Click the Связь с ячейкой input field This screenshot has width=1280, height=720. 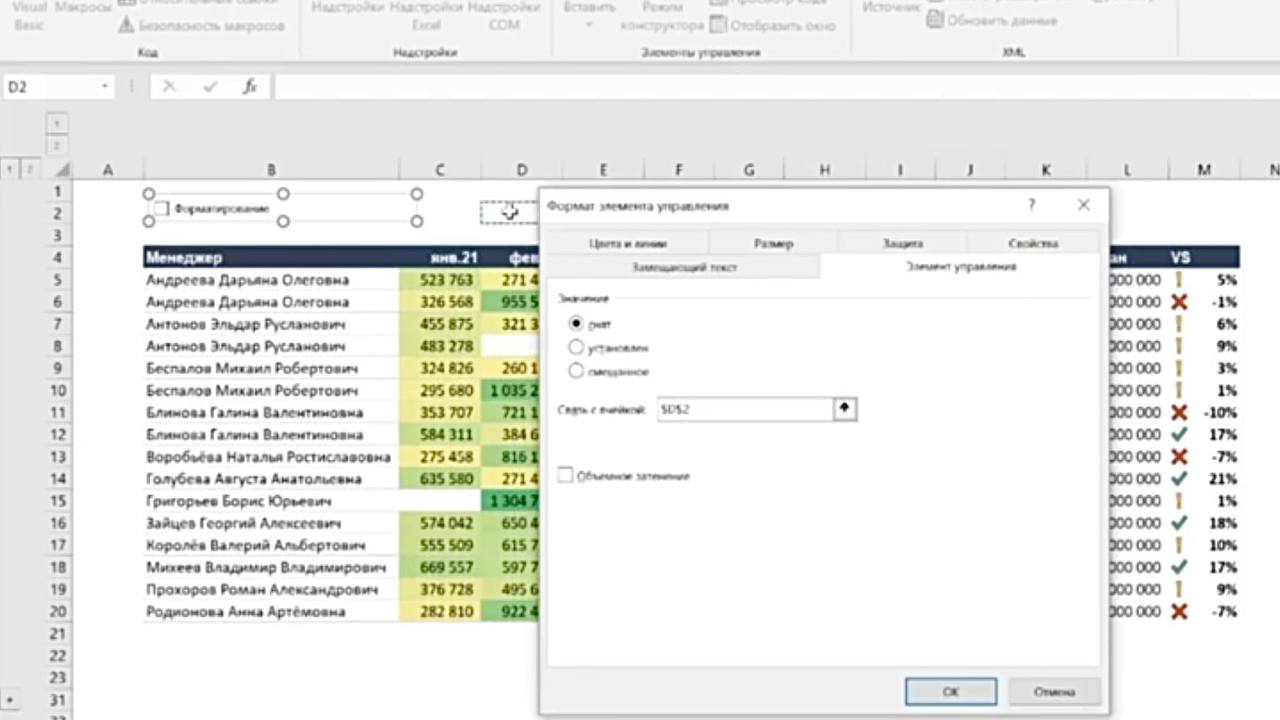pyautogui.click(x=745, y=409)
